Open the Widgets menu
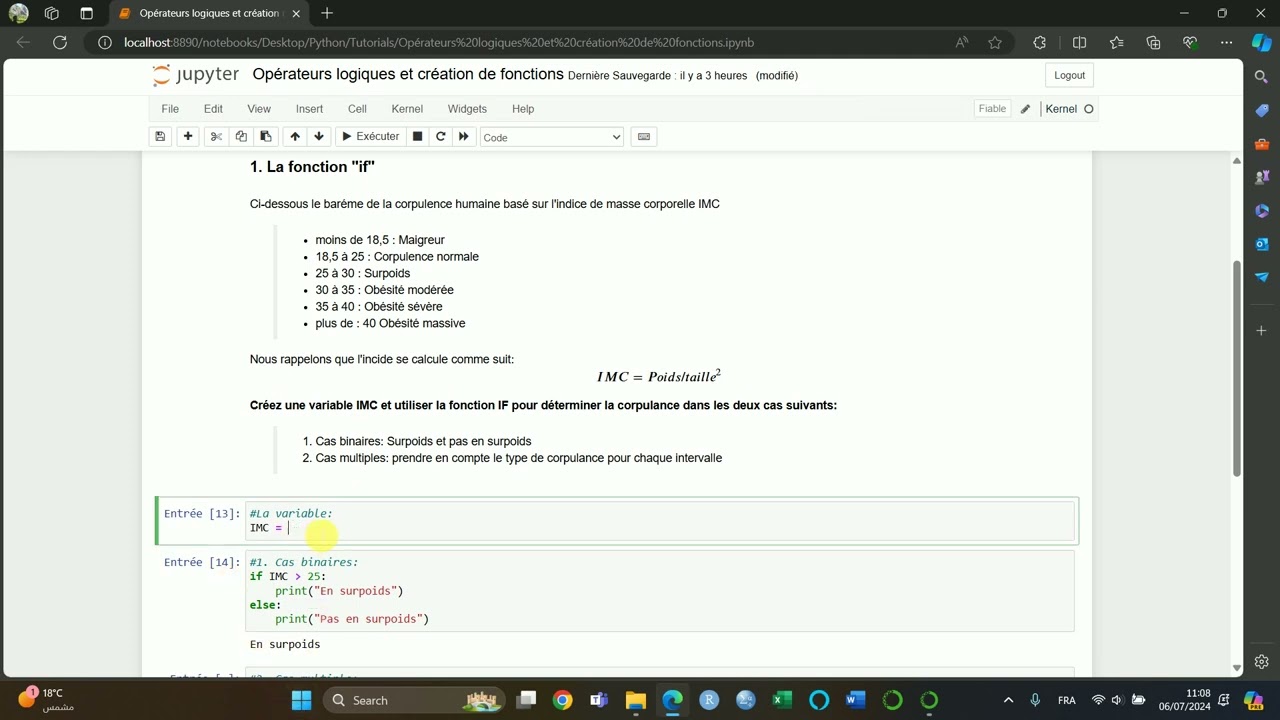1280x720 pixels. (467, 109)
